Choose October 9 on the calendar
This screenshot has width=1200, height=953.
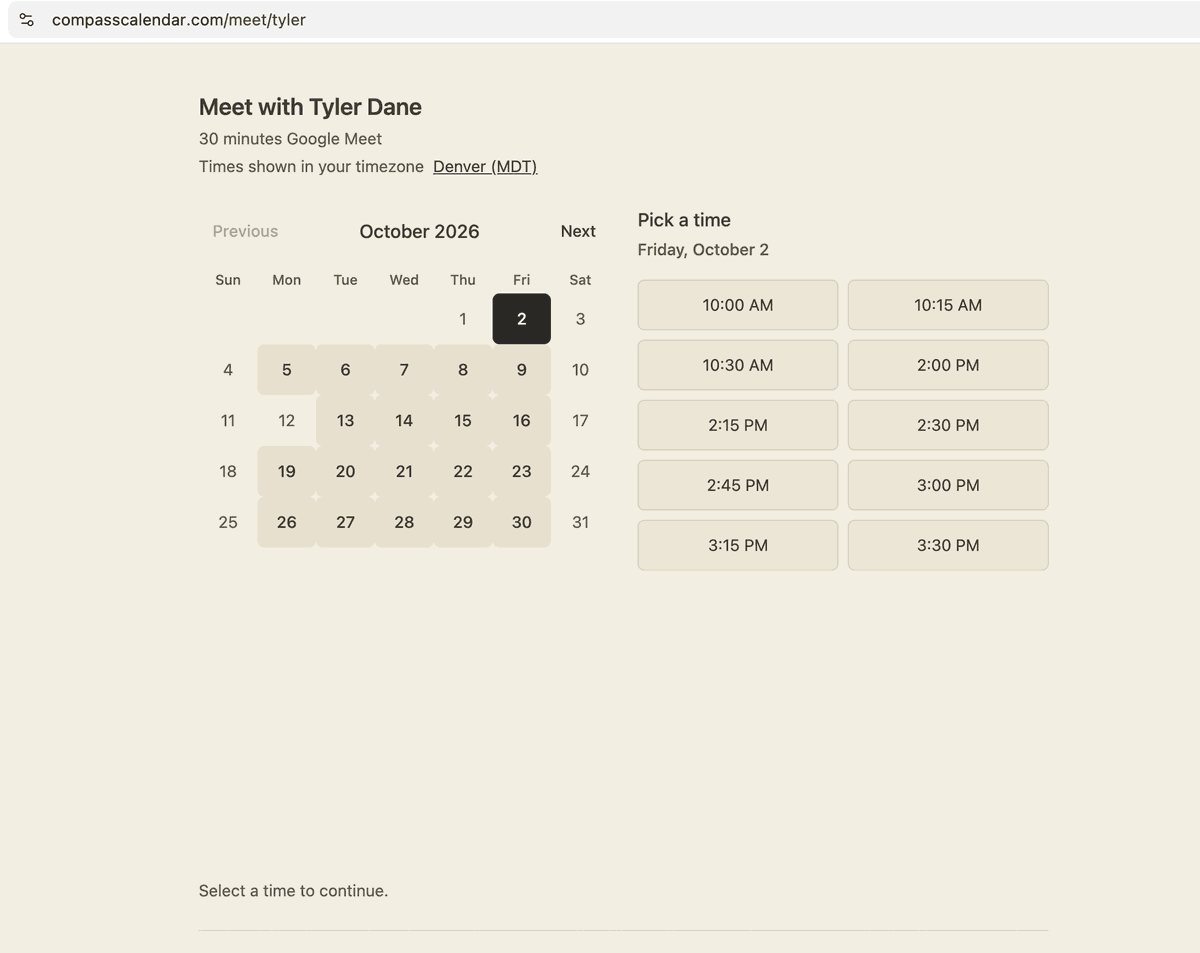[522, 370]
